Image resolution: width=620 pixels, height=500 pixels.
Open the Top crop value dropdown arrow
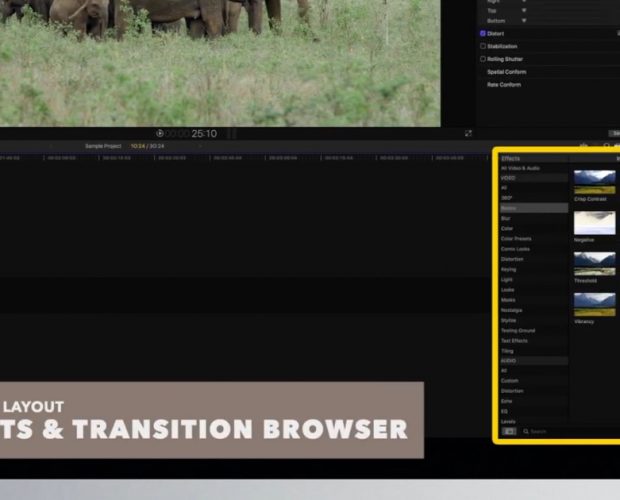pyautogui.click(x=524, y=11)
